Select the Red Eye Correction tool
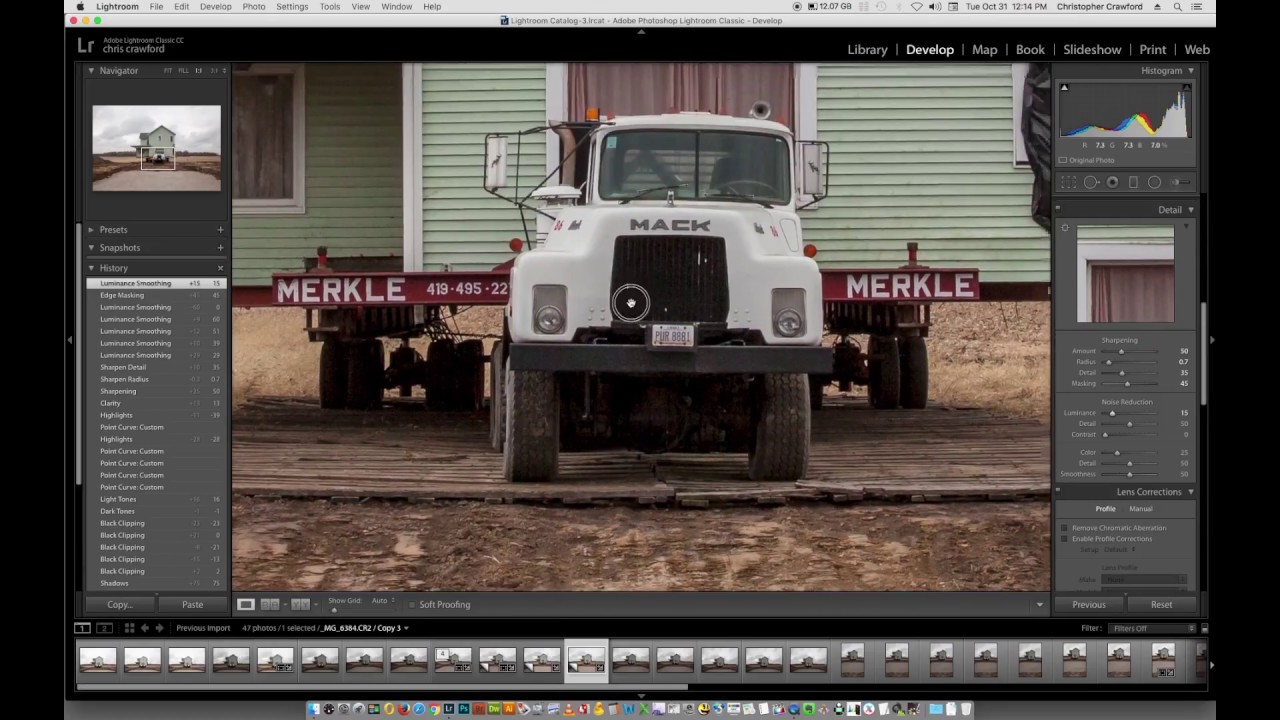This screenshot has width=1280, height=720. 1112,182
